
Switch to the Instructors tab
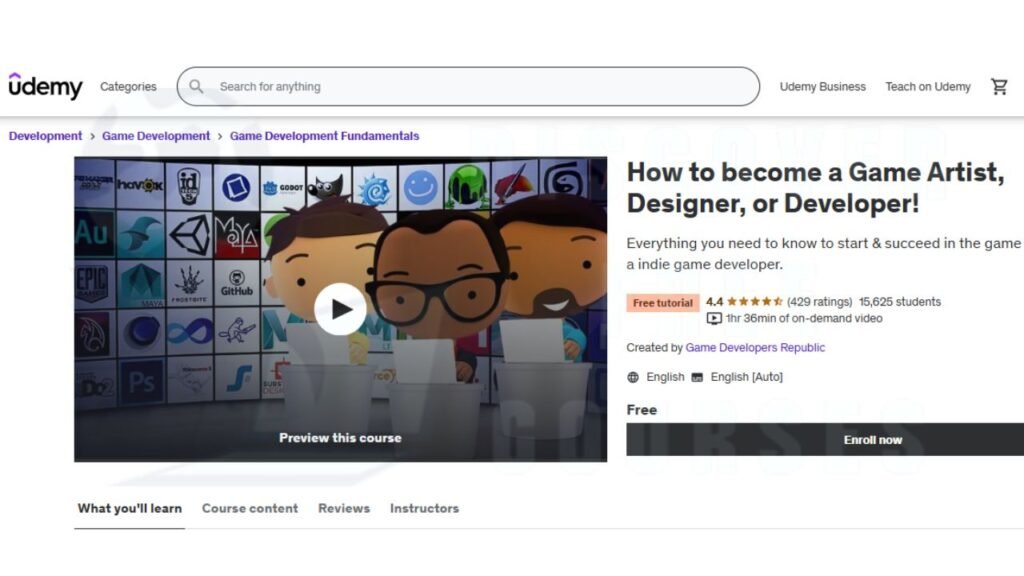click(x=424, y=508)
